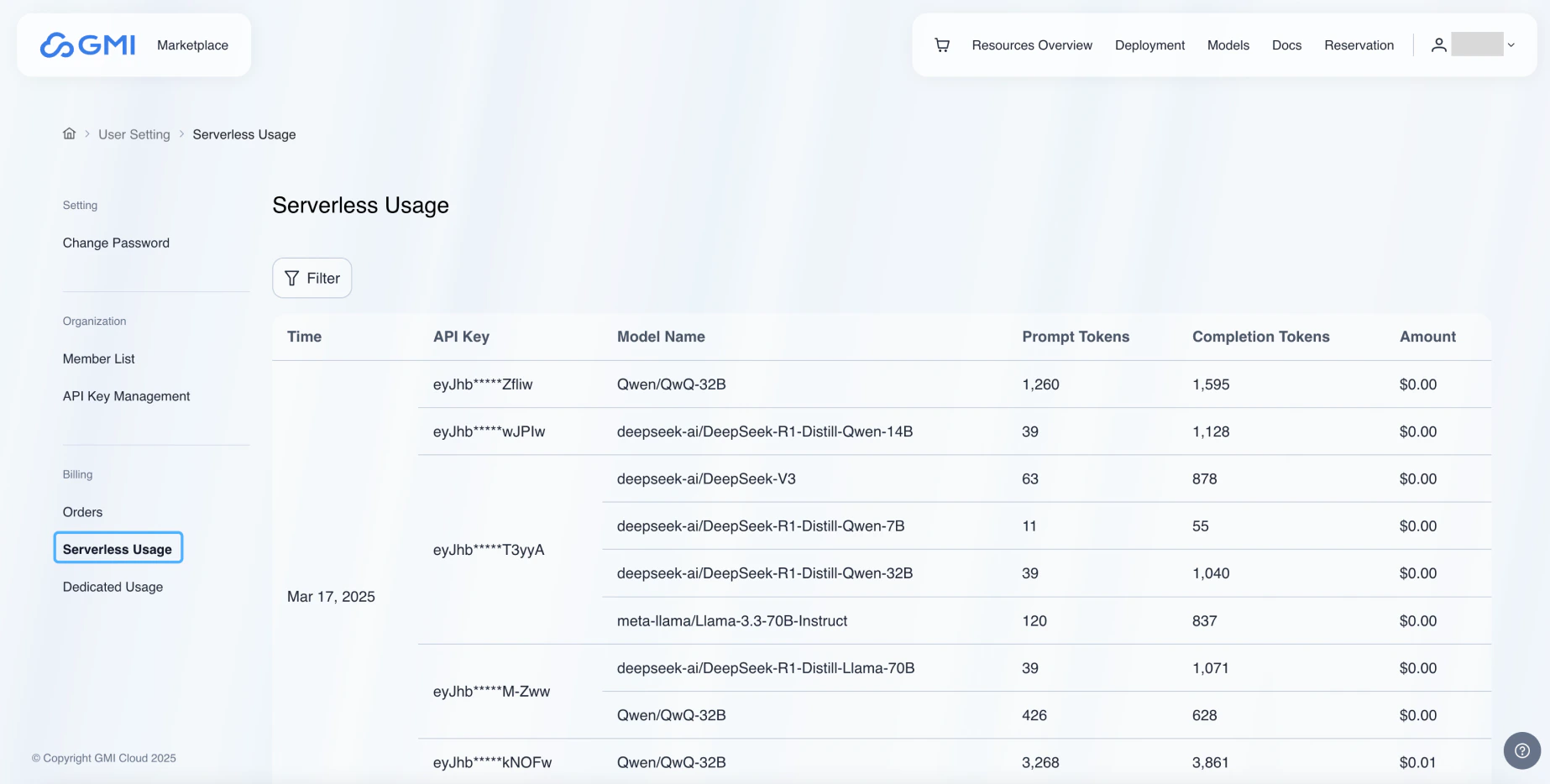
Task: Click completion tokens value 55
Action: tap(1201, 526)
